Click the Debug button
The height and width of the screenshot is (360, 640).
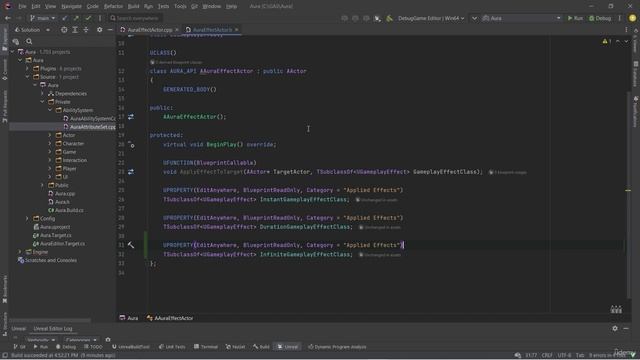click(x=600, y=18)
